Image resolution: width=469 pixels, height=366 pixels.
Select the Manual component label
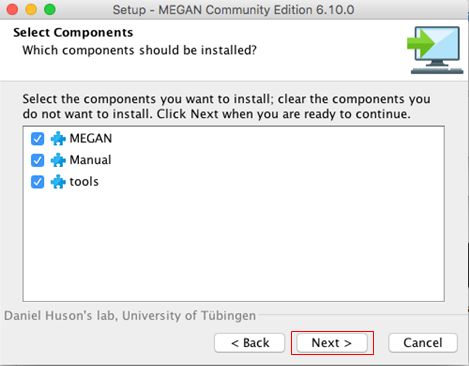[90, 160]
